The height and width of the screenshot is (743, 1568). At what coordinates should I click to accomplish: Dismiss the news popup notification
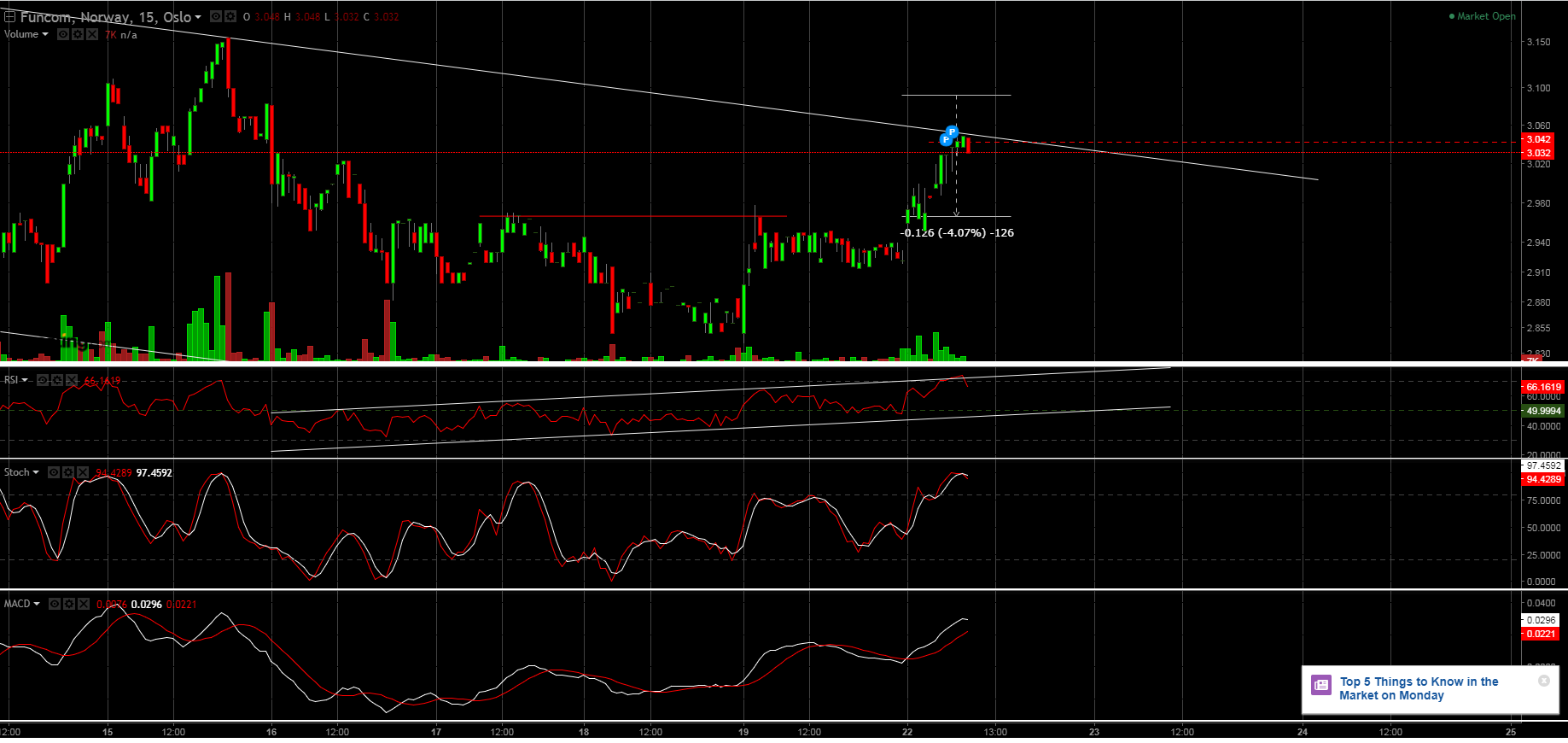coord(1543,681)
